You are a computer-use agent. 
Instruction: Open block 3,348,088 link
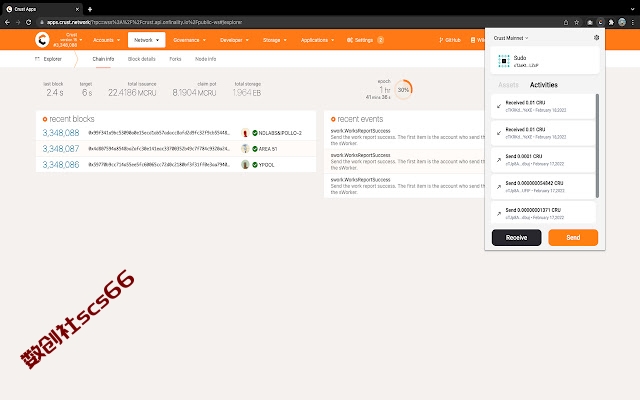tap(61, 133)
